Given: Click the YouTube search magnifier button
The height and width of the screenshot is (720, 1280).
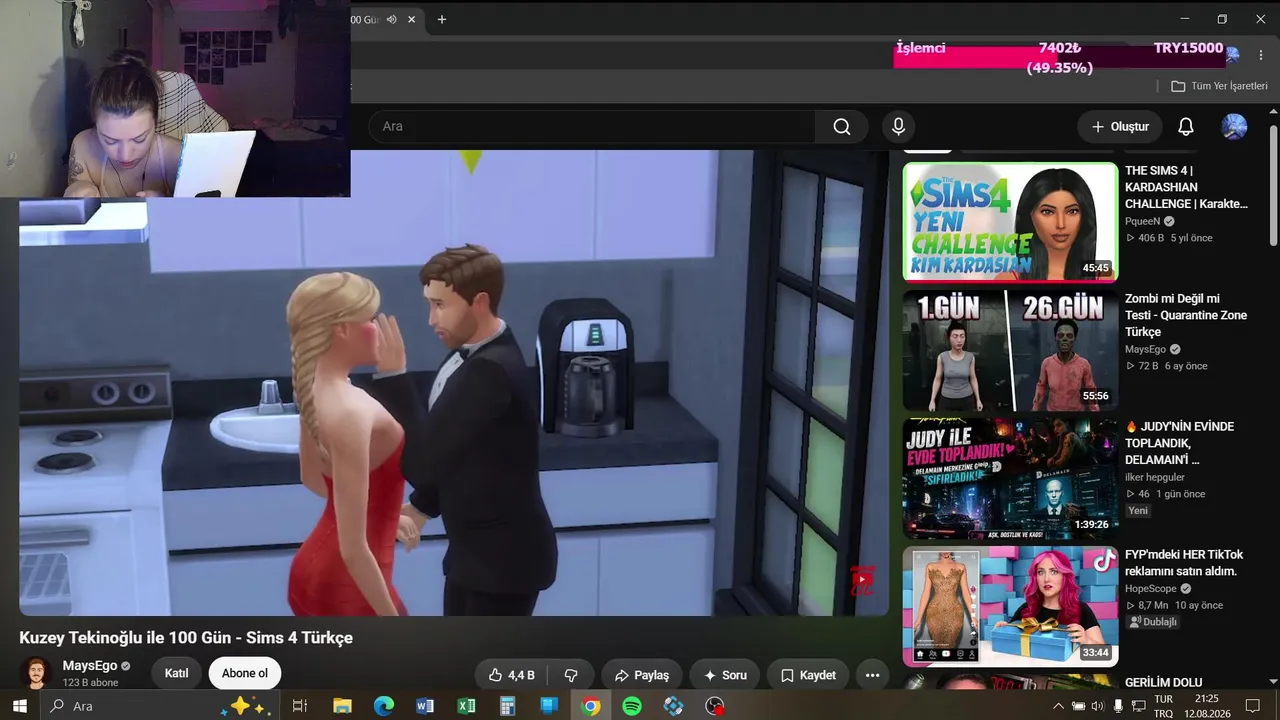Looking at the screenshot, I should [842, 127].
